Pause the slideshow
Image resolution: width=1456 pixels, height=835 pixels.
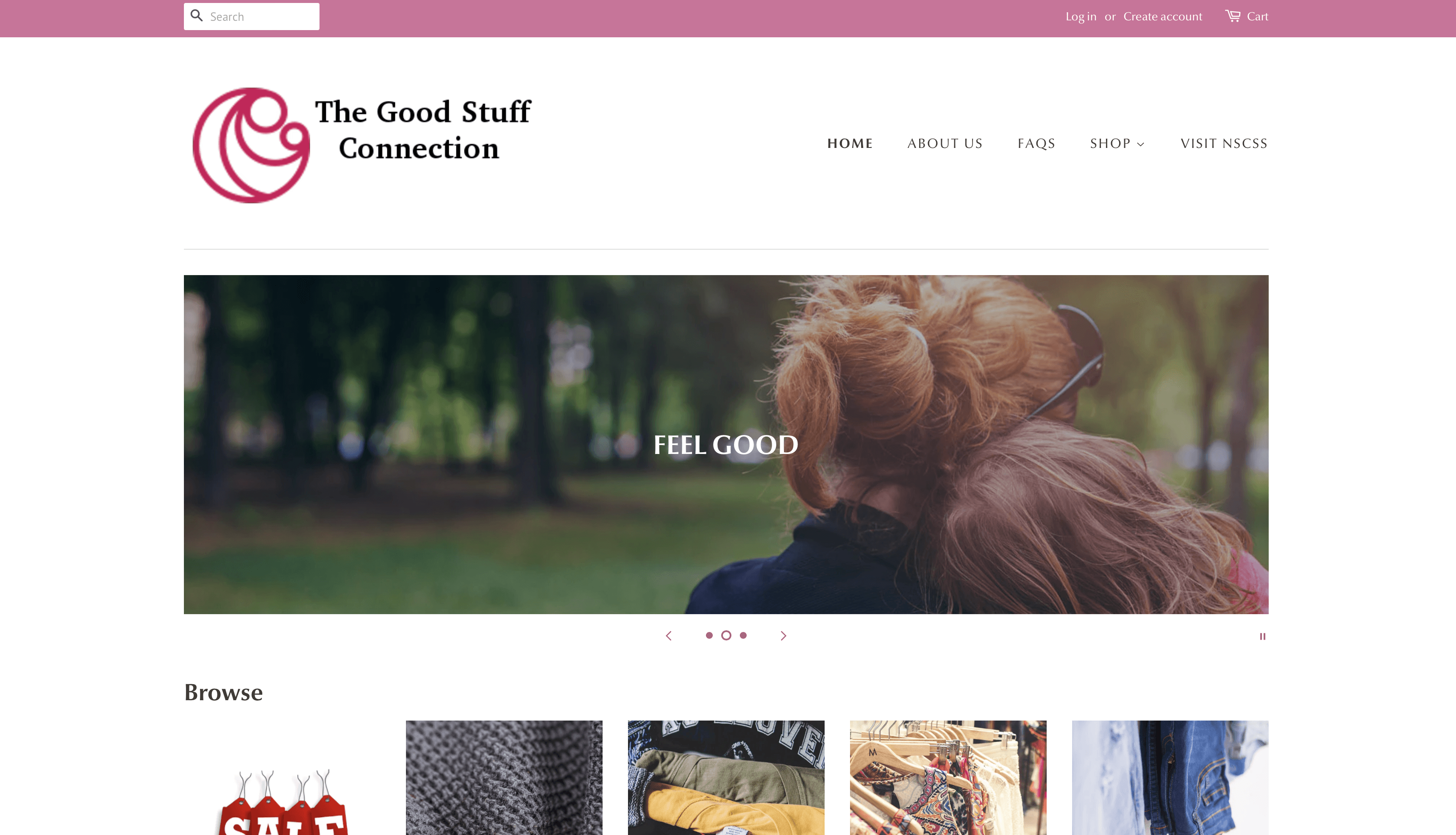(x=1262, y=636)
